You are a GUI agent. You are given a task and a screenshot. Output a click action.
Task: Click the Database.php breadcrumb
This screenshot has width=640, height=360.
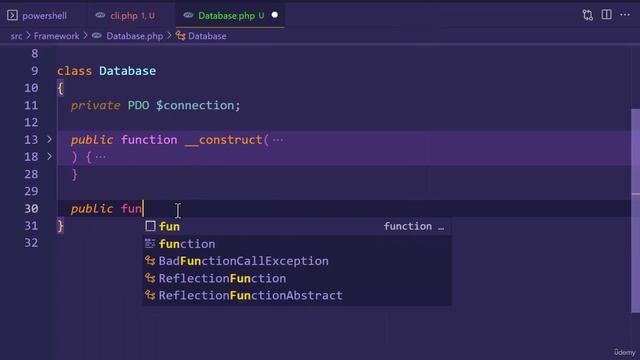tap(135, 36)
